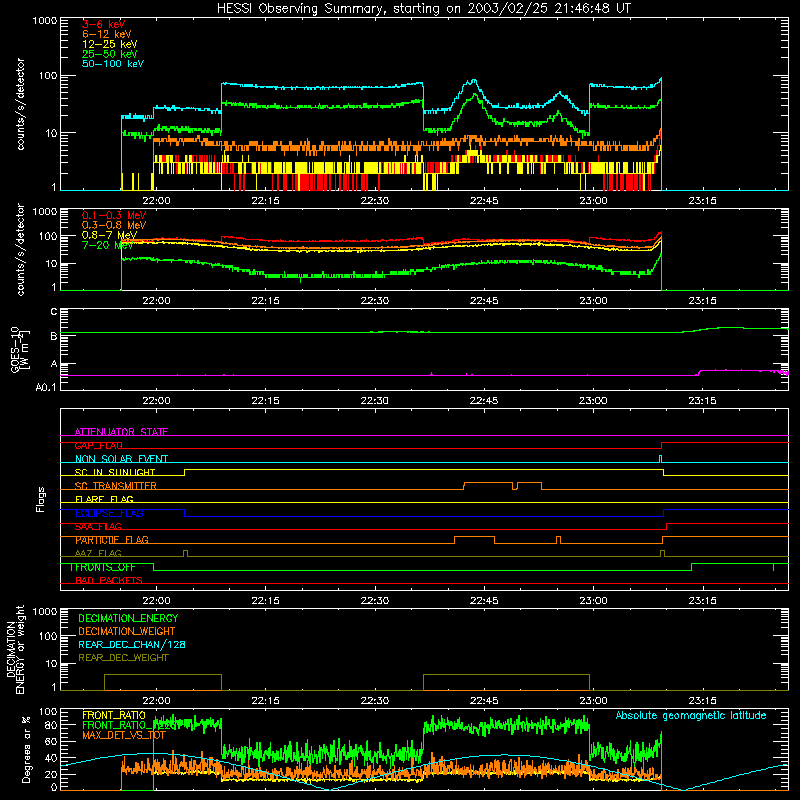The image size is (800, 800).
Task: Select the SC_TRANSMITTER flag label
Action: [115, 486]
